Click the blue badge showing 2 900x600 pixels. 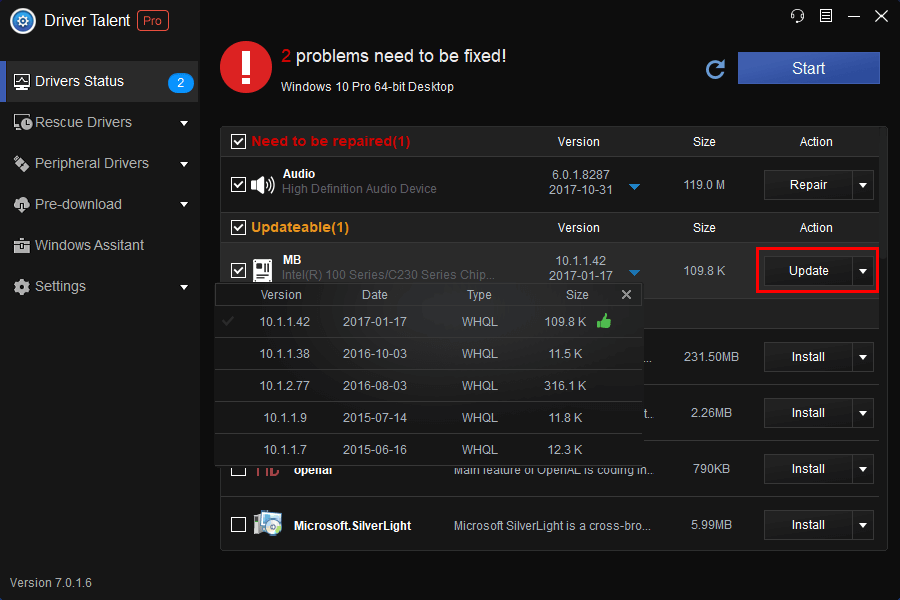(x=180, y=82)
